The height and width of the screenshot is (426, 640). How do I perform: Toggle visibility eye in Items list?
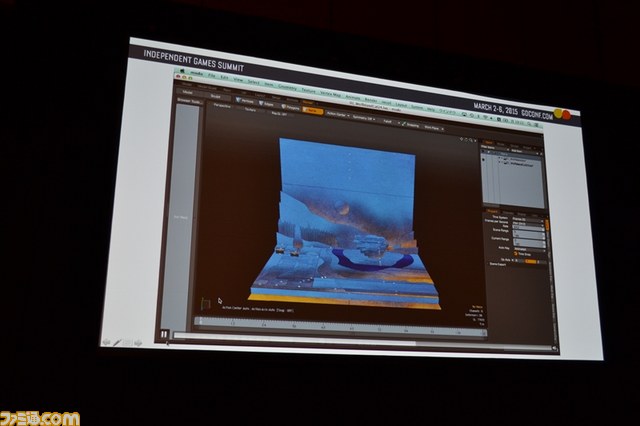click(x=484, y=159)
